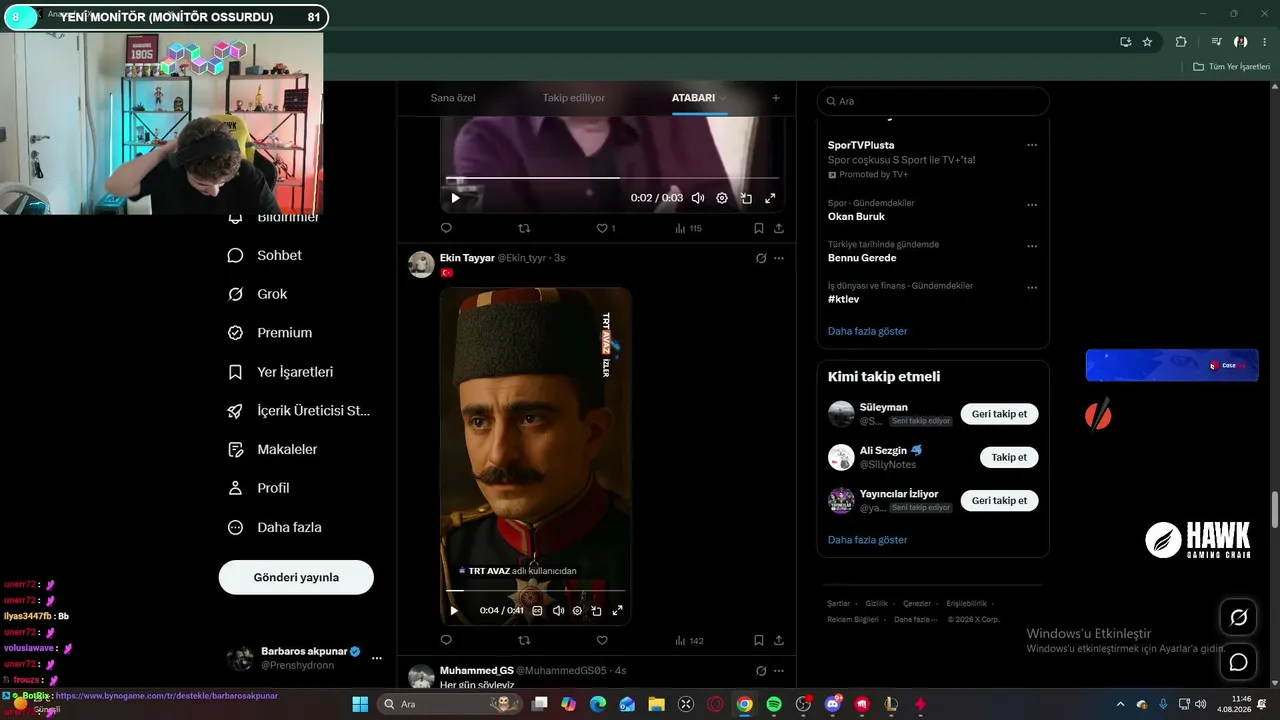Show more follow suggestions below Yayıncılar İzliyor
Image resolution: width=1280 pixels, height=720 pixels.
[x=867, y=540]
